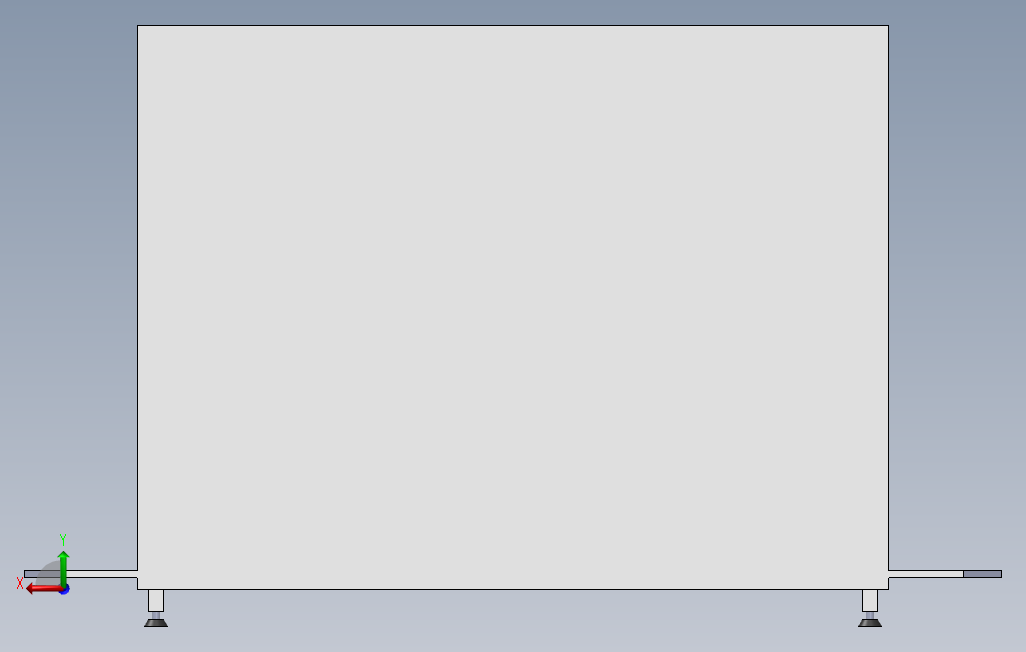Click the green Y axis label
The height and width of the screenshot is (652, 1026).
(x=63, y=540)
